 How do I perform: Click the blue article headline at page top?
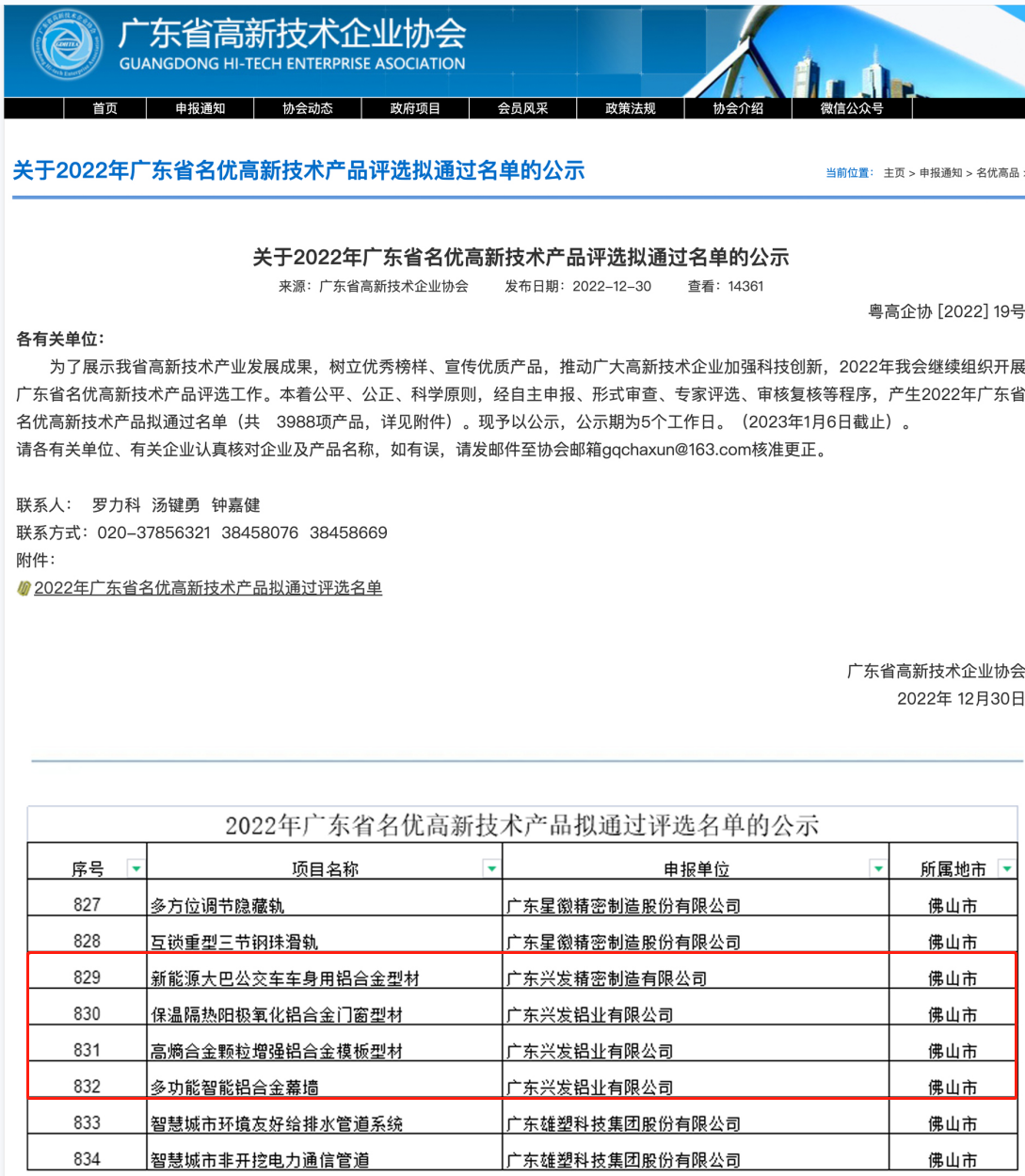click(295, 170)
